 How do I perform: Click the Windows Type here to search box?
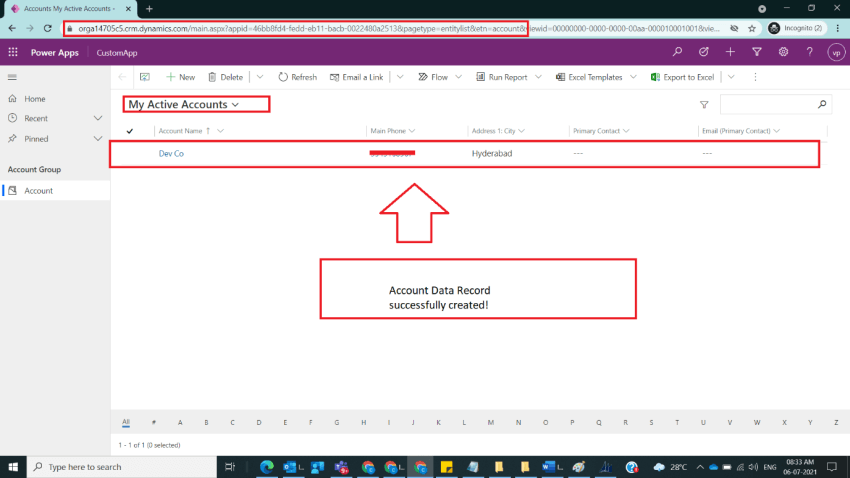tap(121, 467)
